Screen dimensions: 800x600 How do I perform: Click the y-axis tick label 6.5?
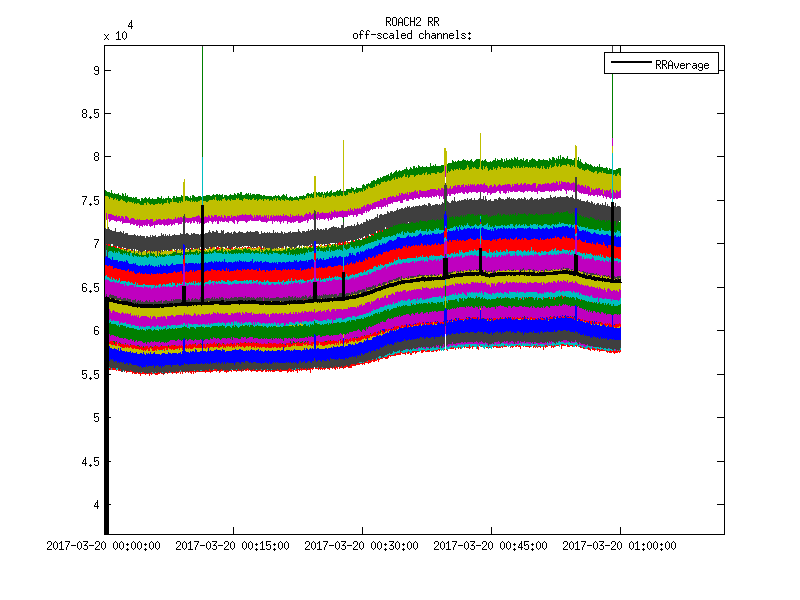click(91, 288)
